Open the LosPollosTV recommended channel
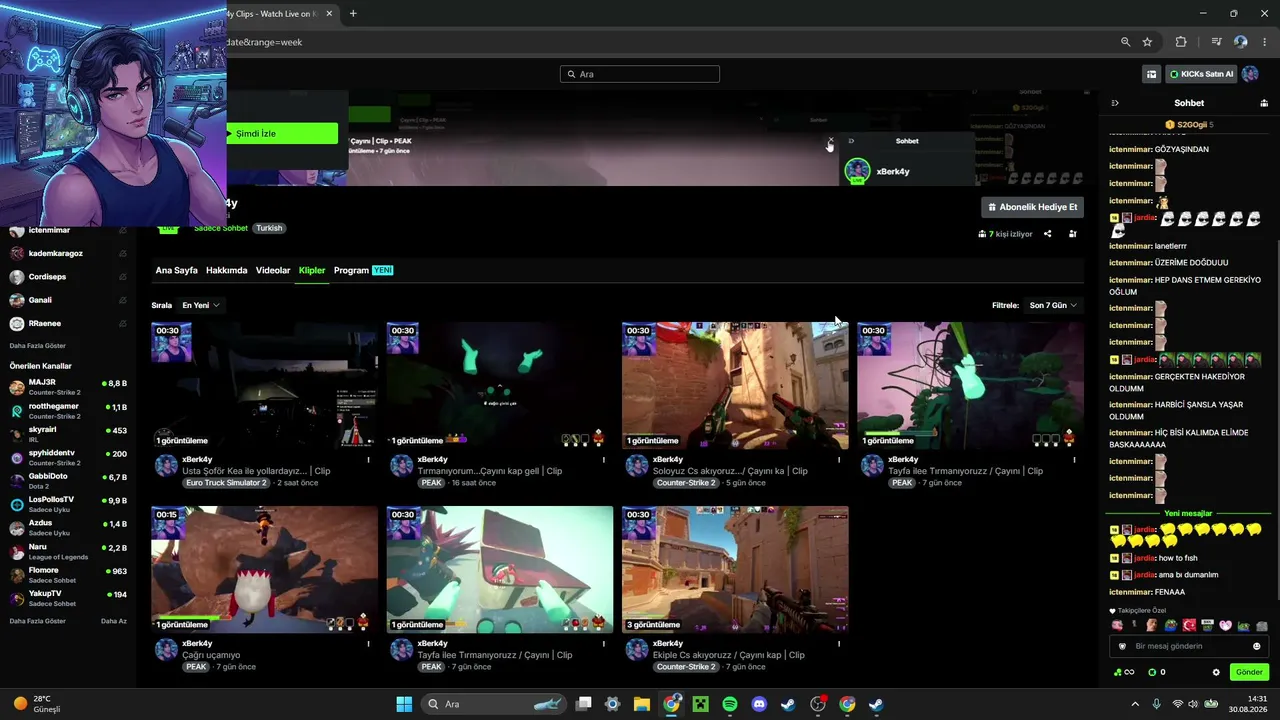The height and width of the screenshot is (720, 1280). click(68, 504)
